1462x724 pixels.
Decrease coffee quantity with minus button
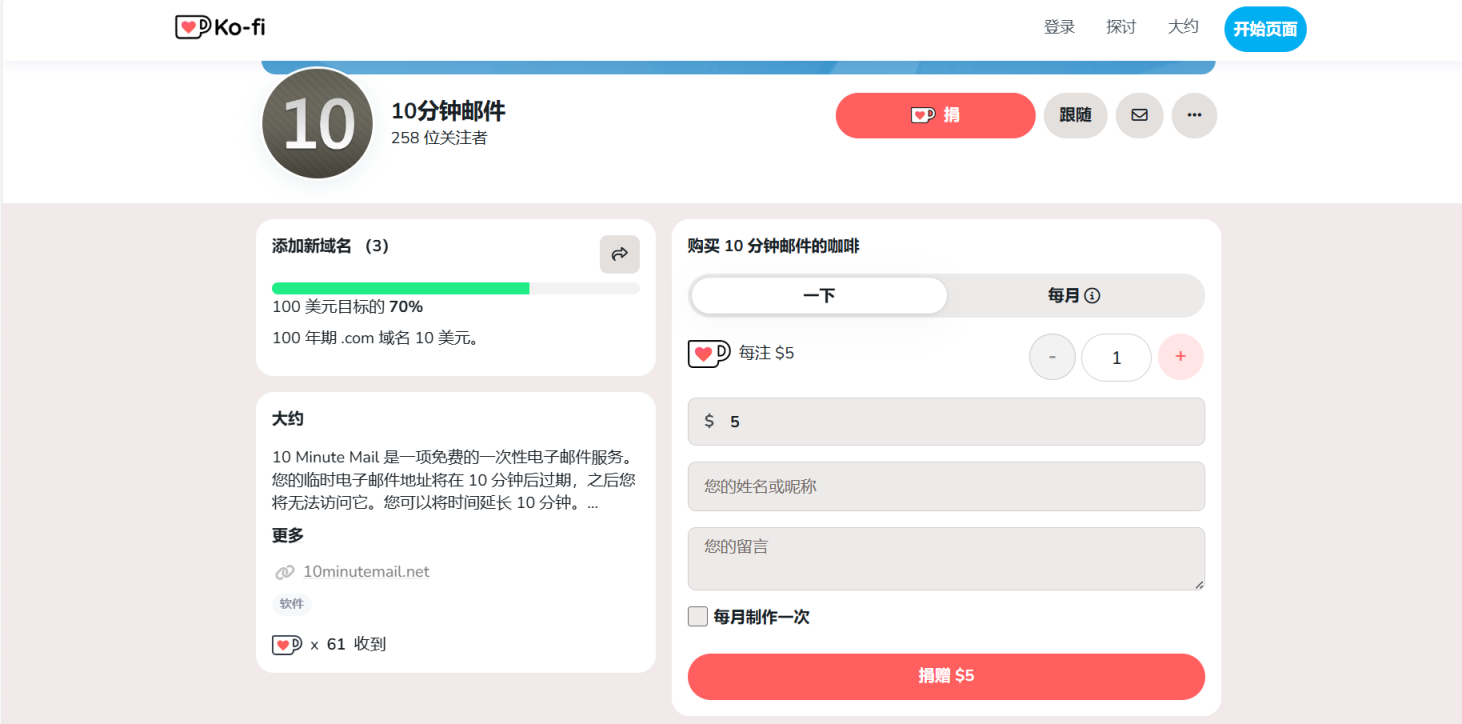tap(1052, 357)
